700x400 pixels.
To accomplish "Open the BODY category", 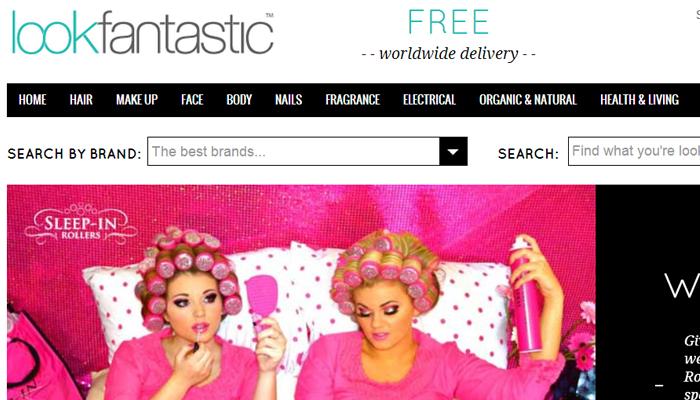I will (x=239, y=100).
